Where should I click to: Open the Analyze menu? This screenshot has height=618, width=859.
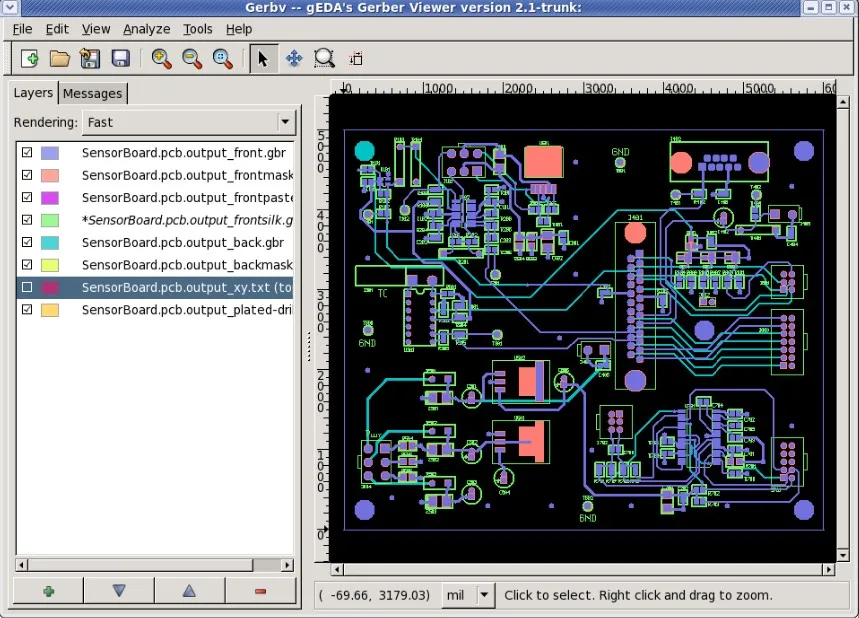coord(147,29)
